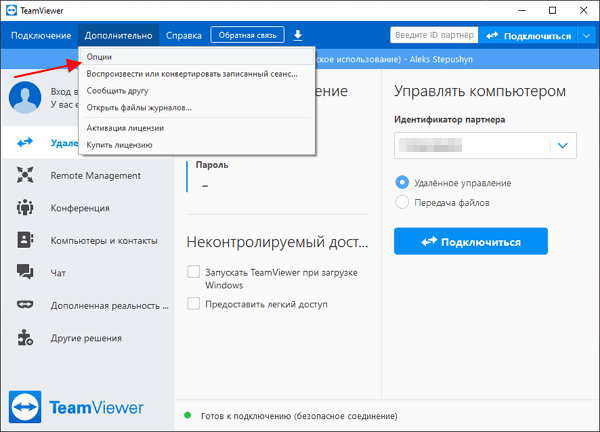
Task: Minimize the TeamViewer window
Action: coord(522,10)
